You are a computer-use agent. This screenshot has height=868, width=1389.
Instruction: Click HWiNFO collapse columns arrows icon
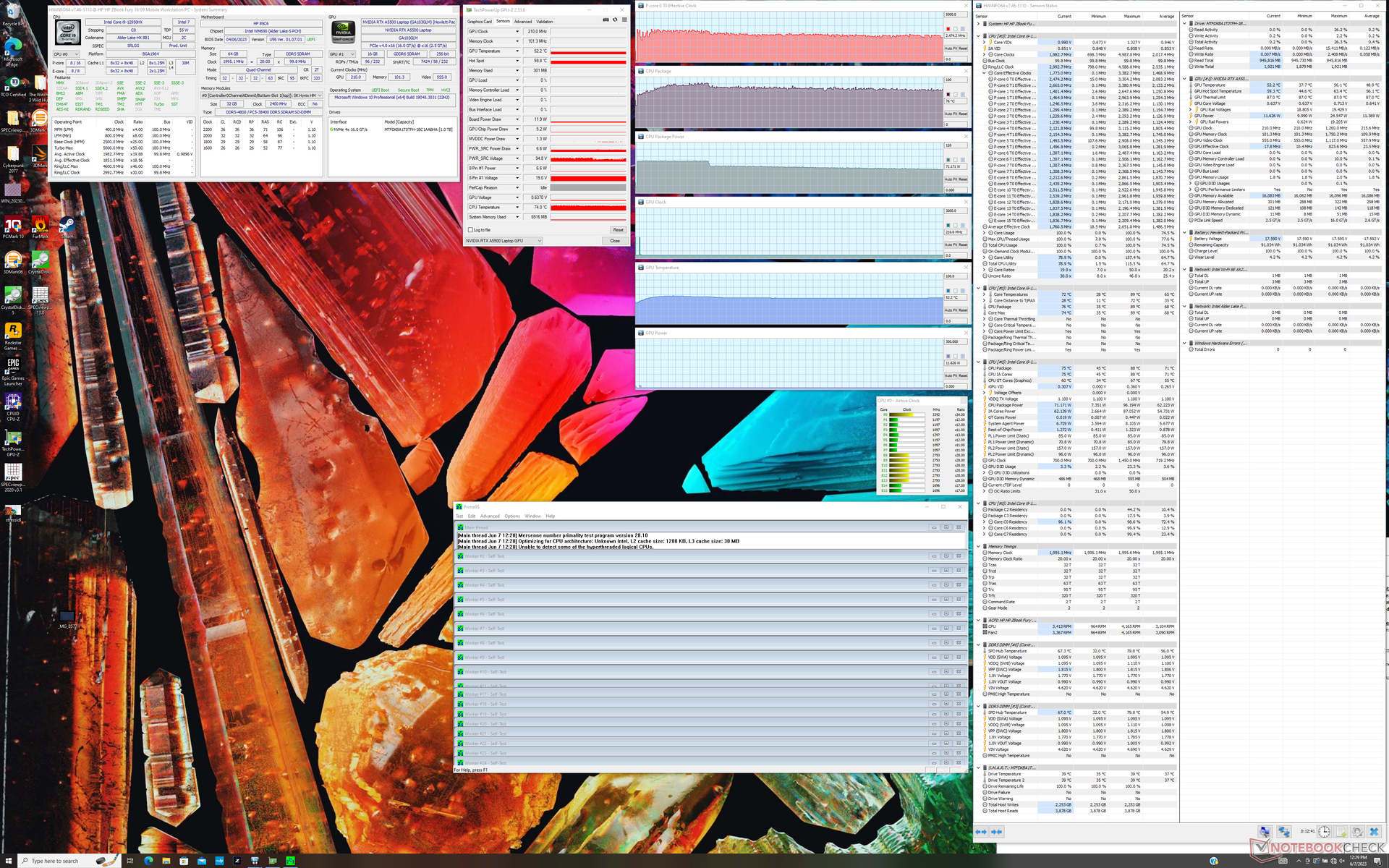point(996,832)
